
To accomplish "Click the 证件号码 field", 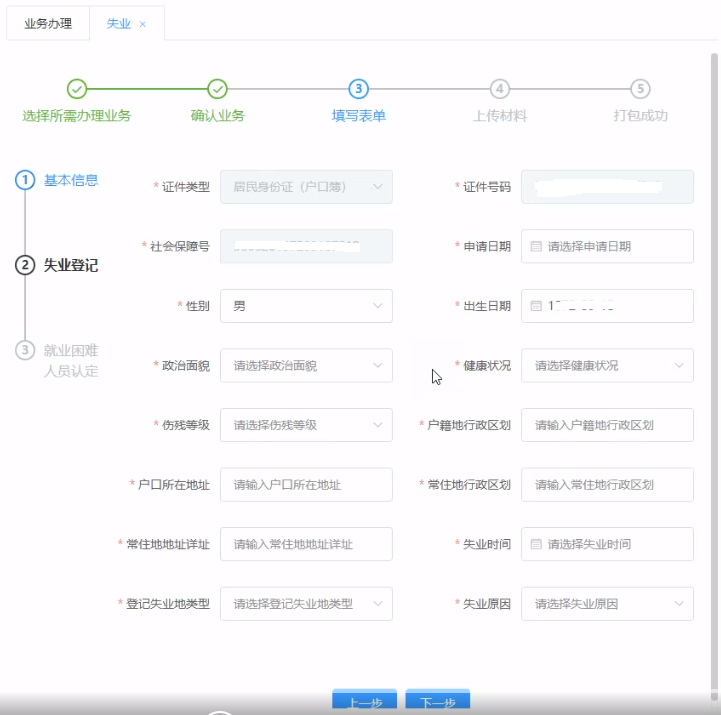I will pyautogui.click(x=607, y=187).
